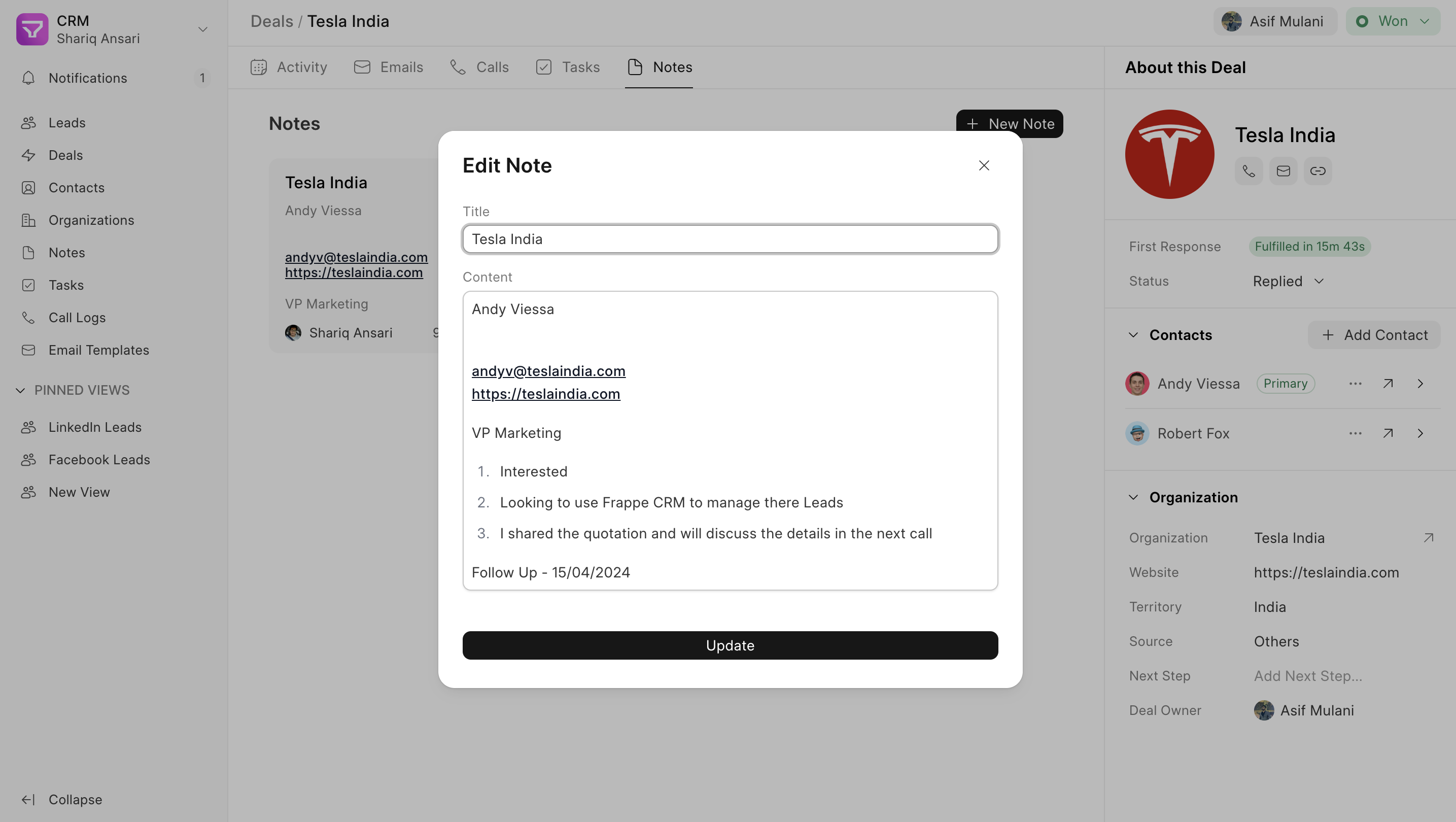Collapse the Organization section
This screenshot has width=1456, height=822.
pos(1133,497)
